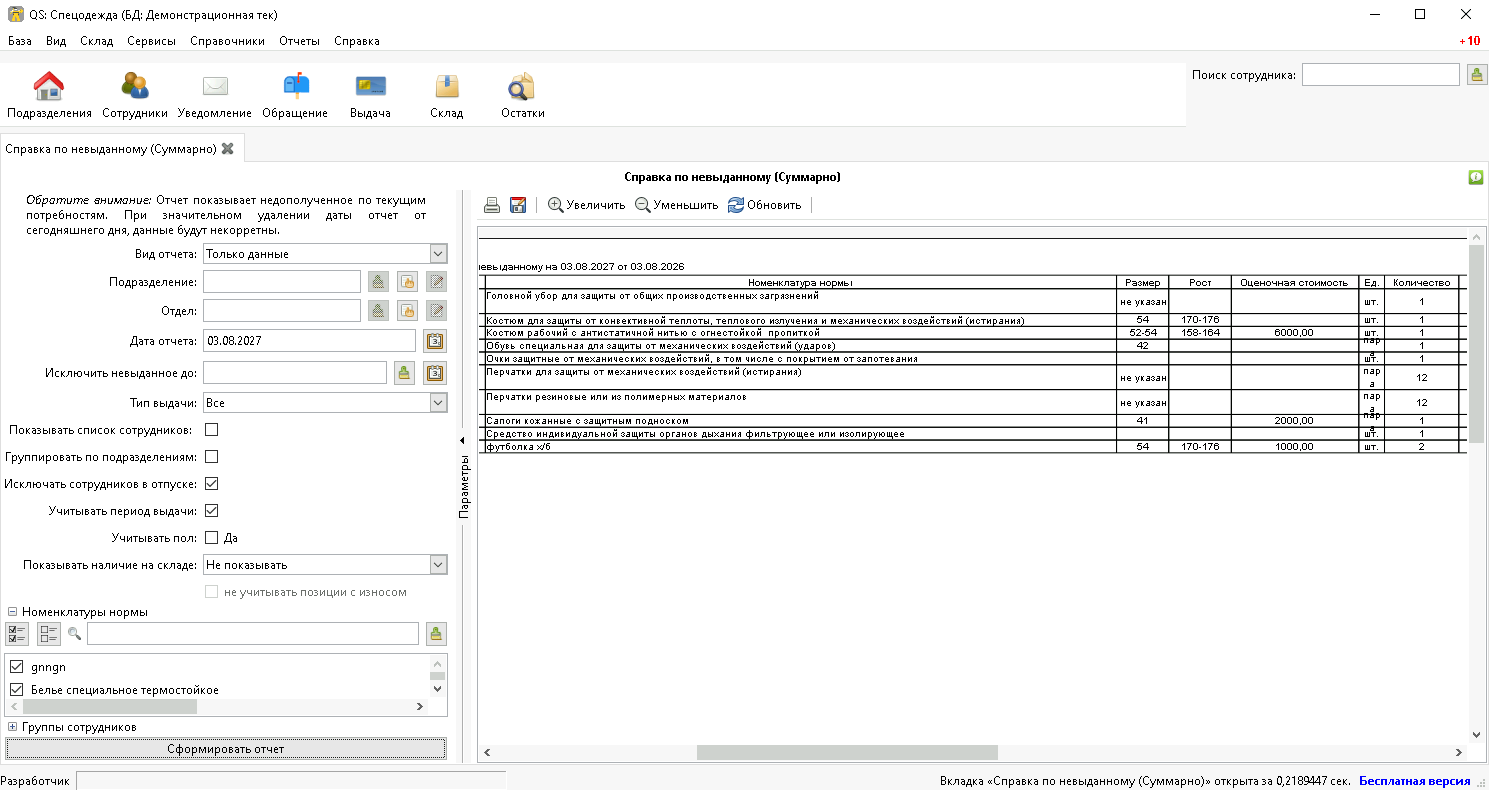
Task: Zoom out with Уменьшить
Action: click(677, 205)
